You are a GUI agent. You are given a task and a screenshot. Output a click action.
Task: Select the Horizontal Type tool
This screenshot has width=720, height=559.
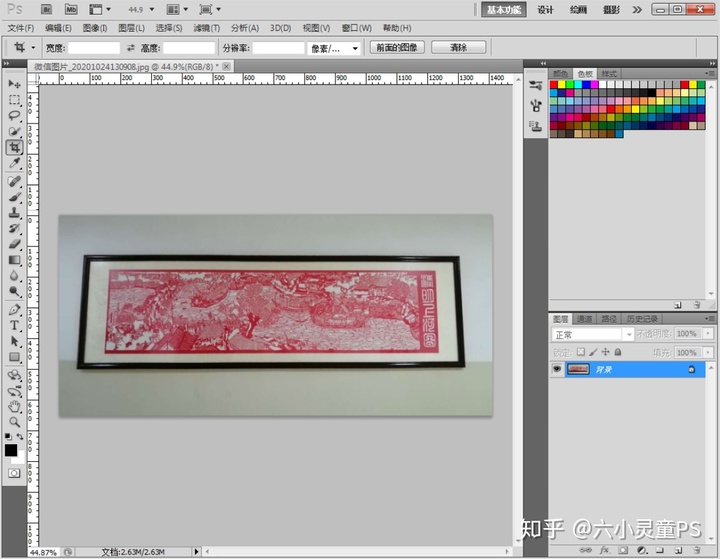coord(14,325)
